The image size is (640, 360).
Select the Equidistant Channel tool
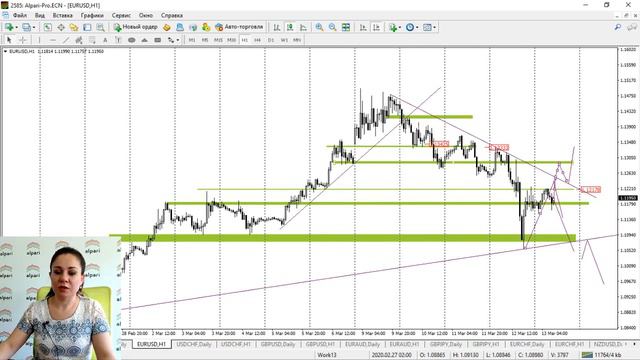79,40
